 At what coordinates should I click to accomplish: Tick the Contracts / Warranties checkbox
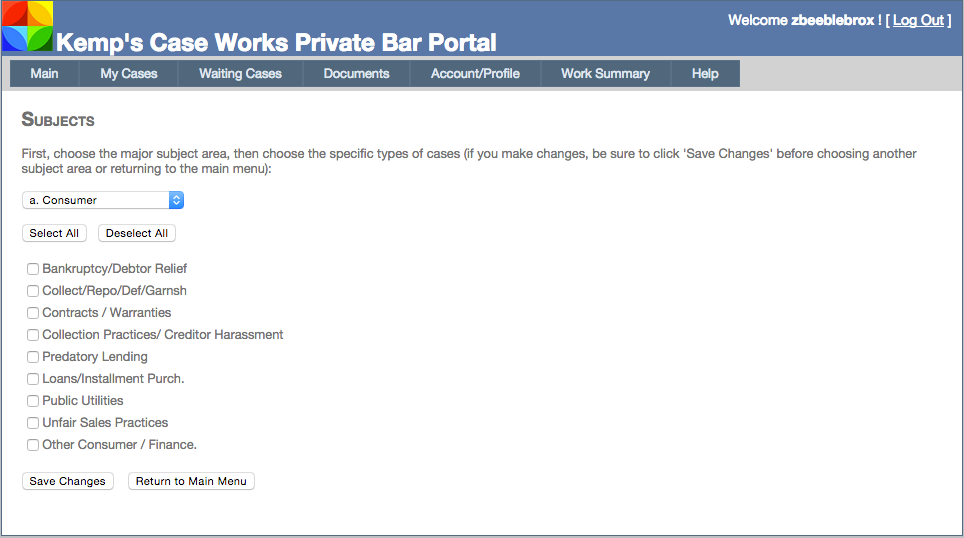coord(33,313)
